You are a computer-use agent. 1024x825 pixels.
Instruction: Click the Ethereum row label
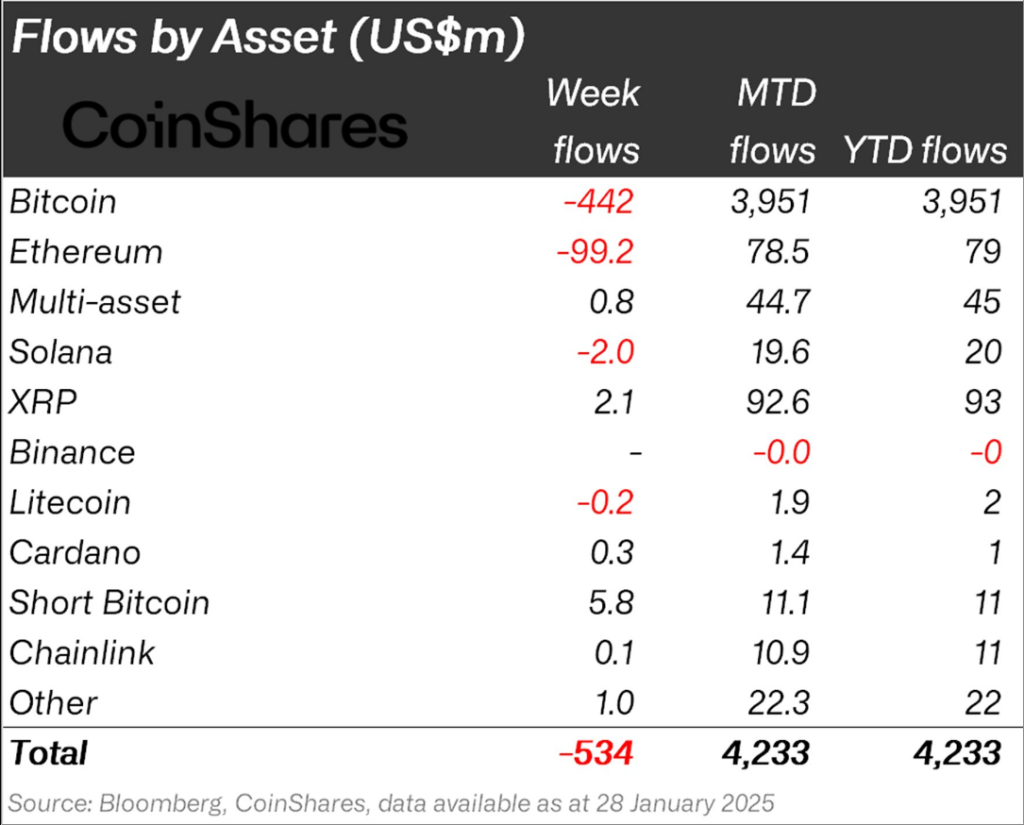pyautogui.click(x=85, y=252)
